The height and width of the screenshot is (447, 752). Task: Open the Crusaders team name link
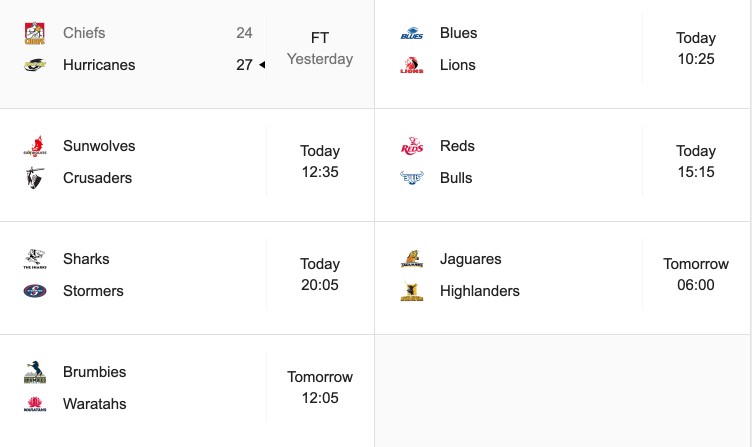coord(97,178)
